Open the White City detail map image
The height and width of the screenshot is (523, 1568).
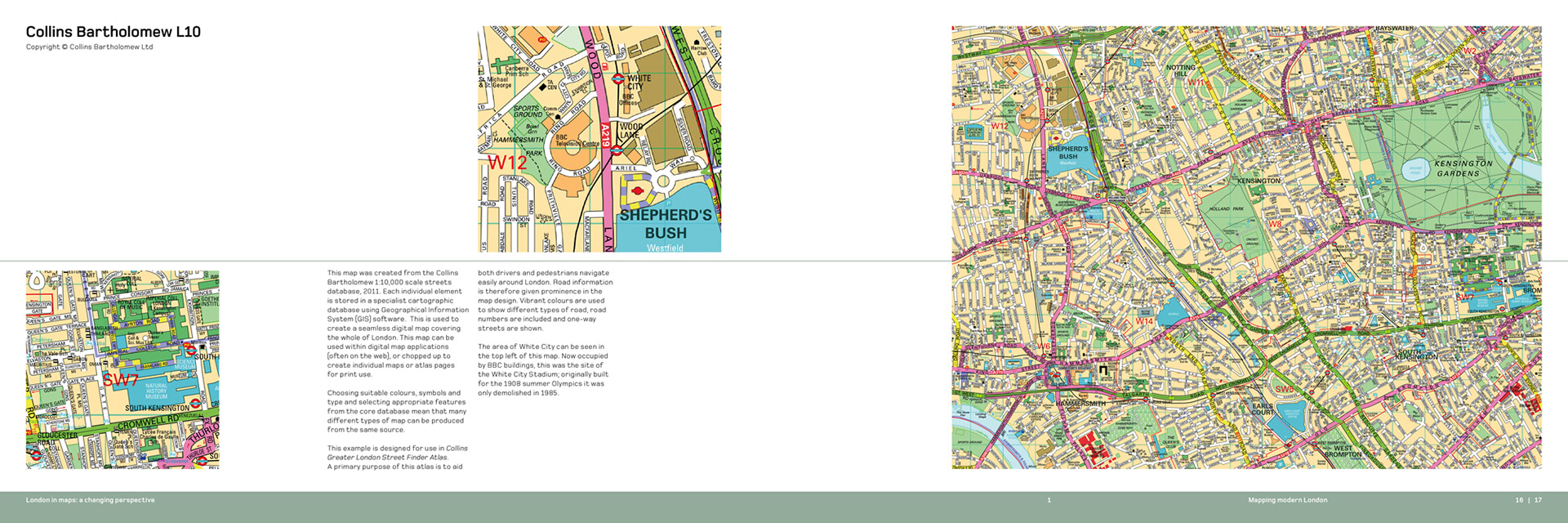(x=599, y=139)
